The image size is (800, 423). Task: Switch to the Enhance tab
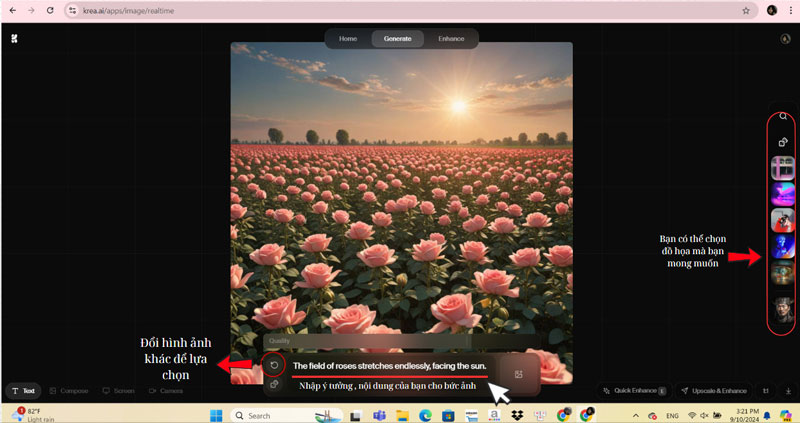tap(451, 38)
